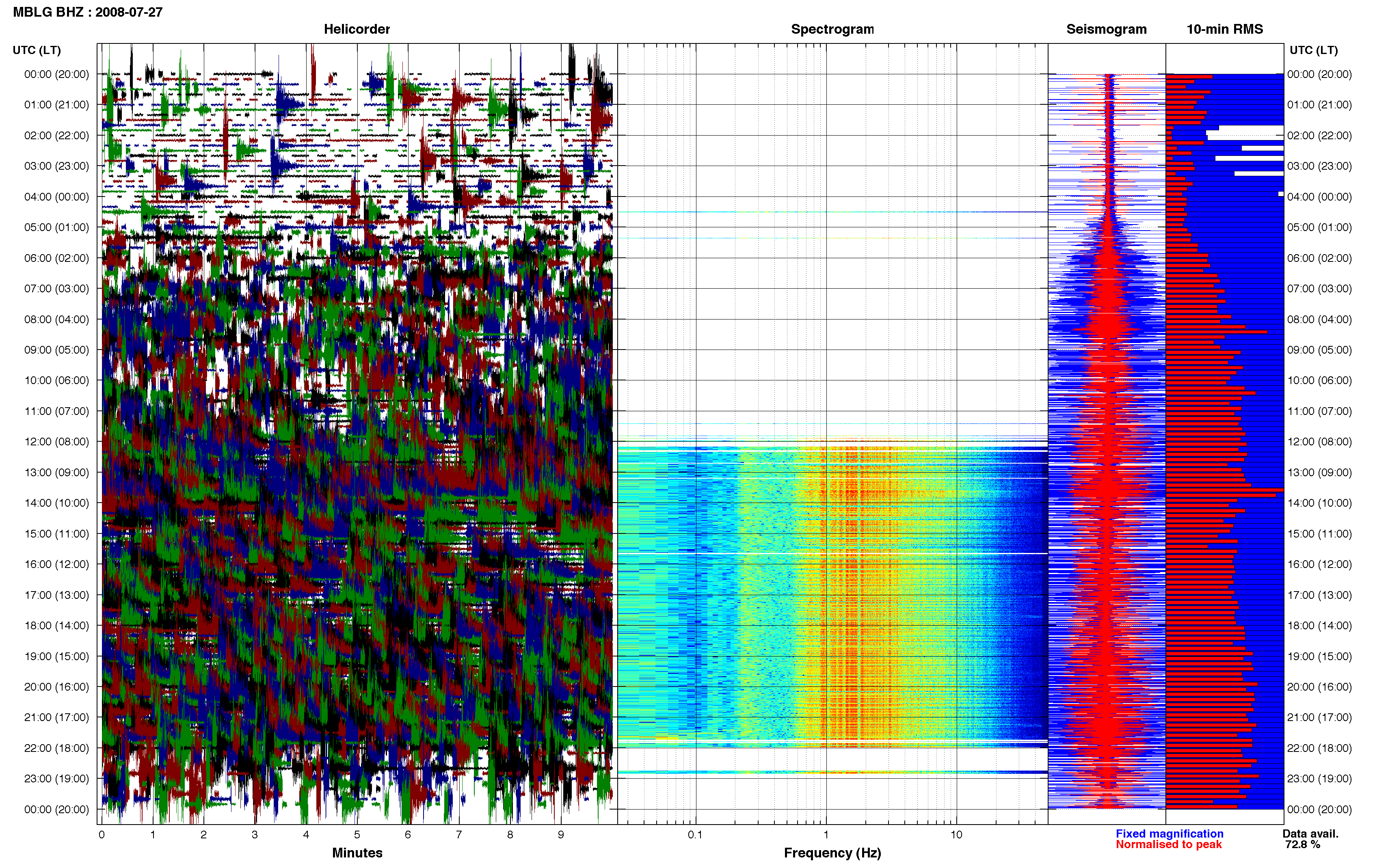Click the 'Minutes' x-axis label
1388x868 pixels.
tap(357, 853)
